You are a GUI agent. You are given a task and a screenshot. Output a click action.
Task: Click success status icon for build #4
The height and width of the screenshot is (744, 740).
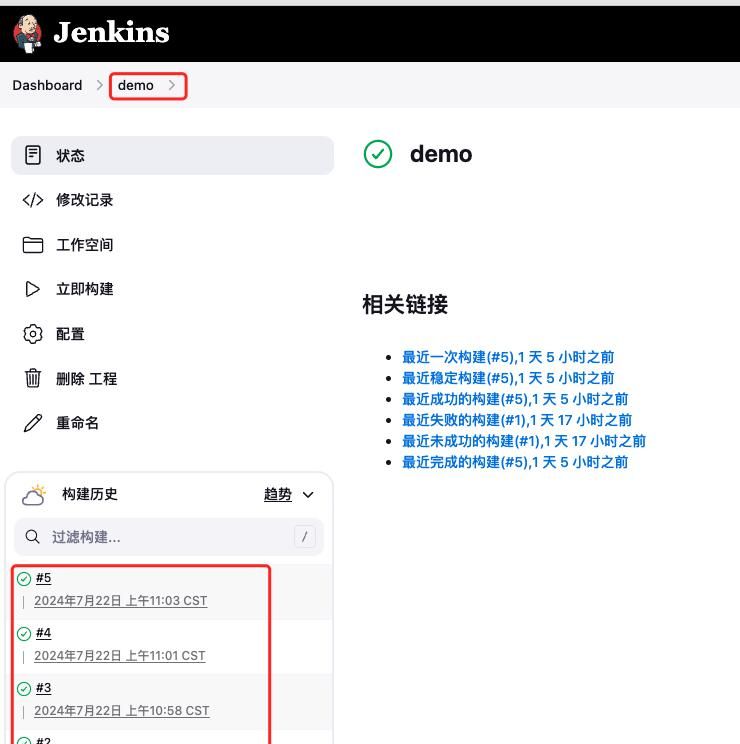(x=24, y=633)
